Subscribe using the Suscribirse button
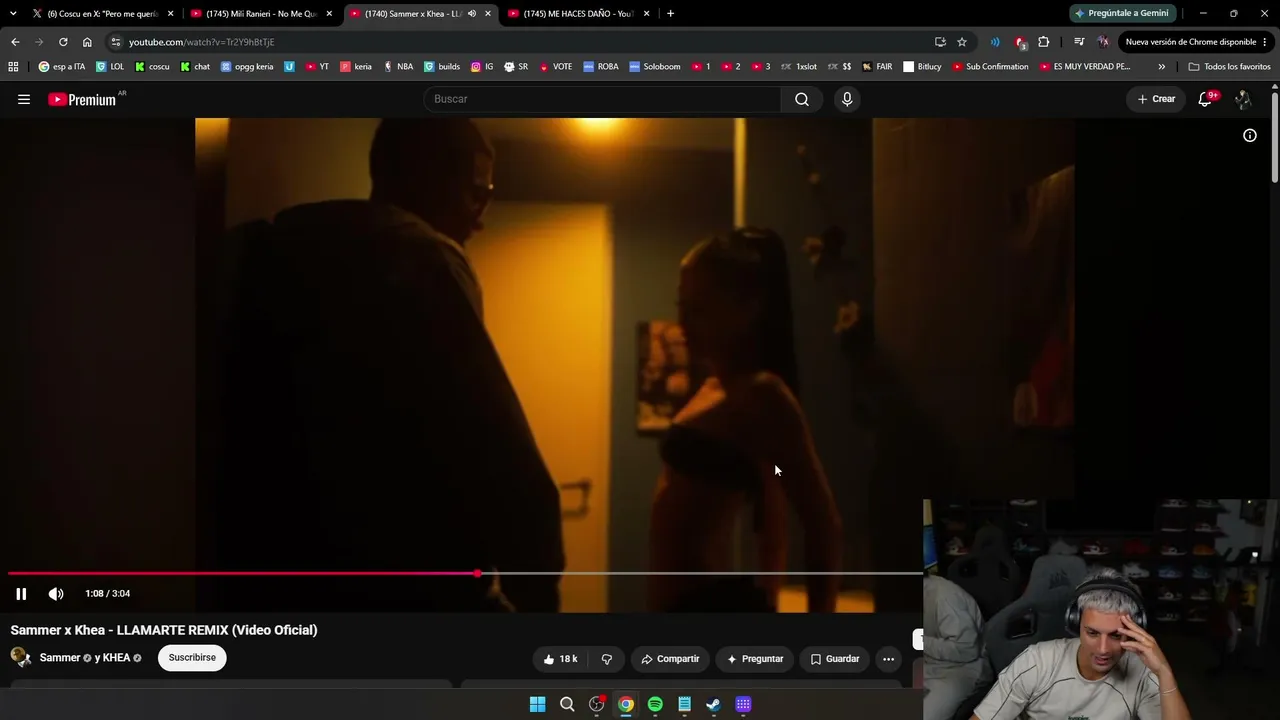 point(192,658)
